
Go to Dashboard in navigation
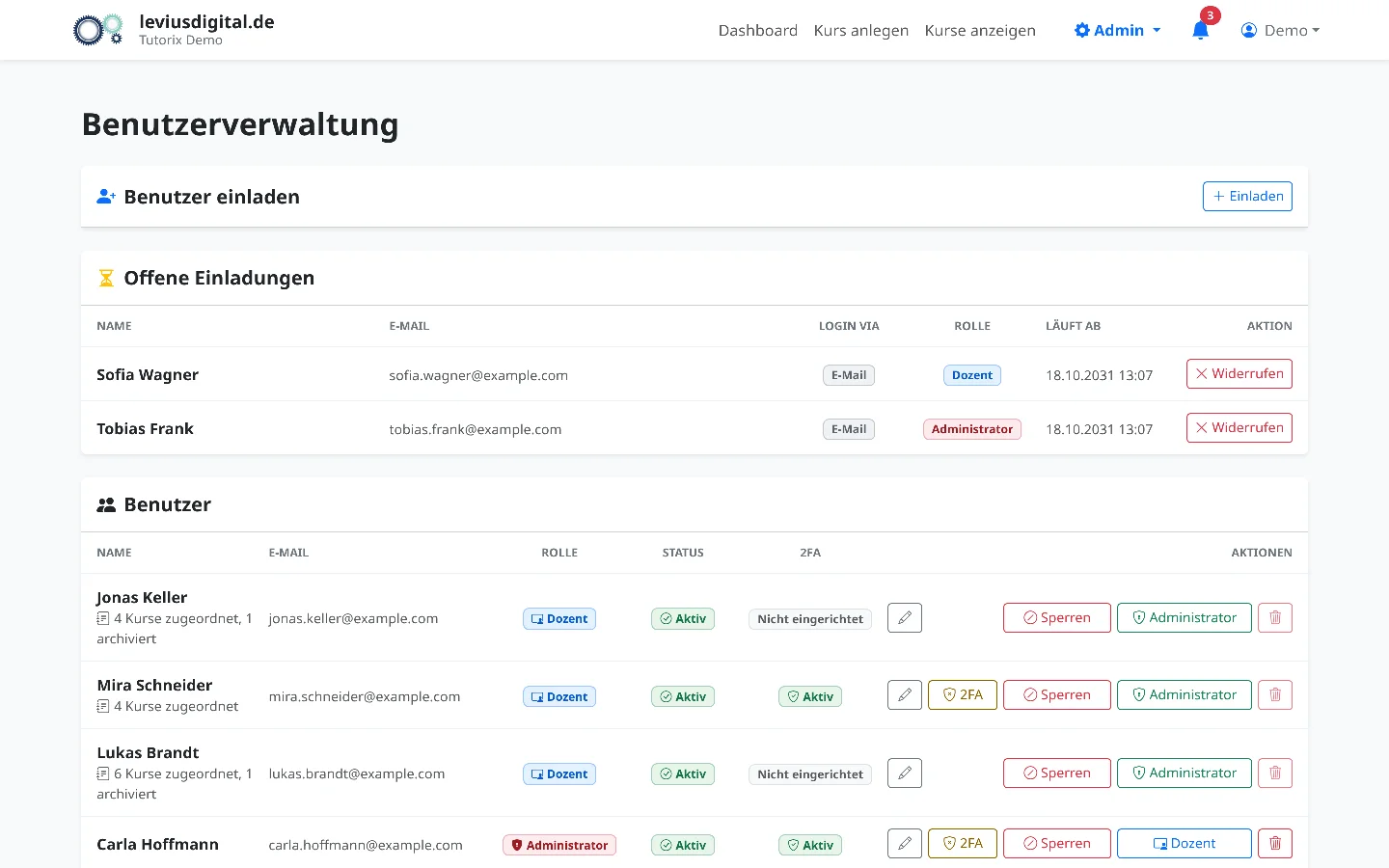click(x=758, y=30)
